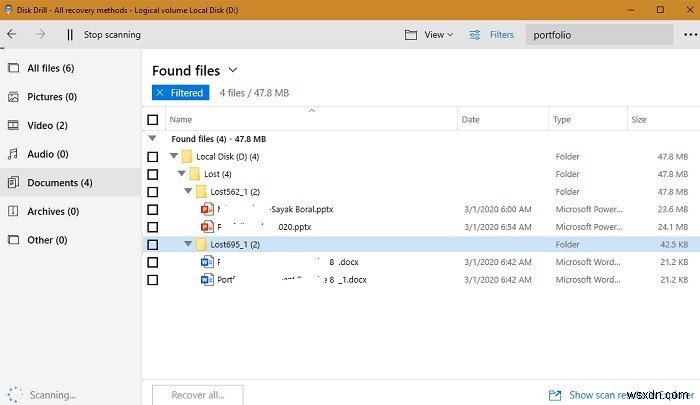Click the Documents pages icon

tap(13, 183)
